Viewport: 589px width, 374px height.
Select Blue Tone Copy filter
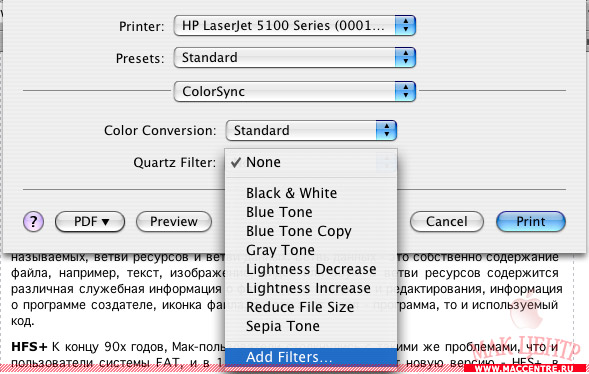[x=311, y=231]
